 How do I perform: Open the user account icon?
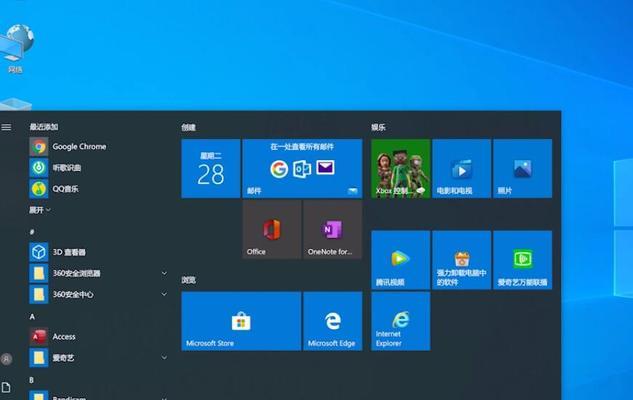coord(6,359)
